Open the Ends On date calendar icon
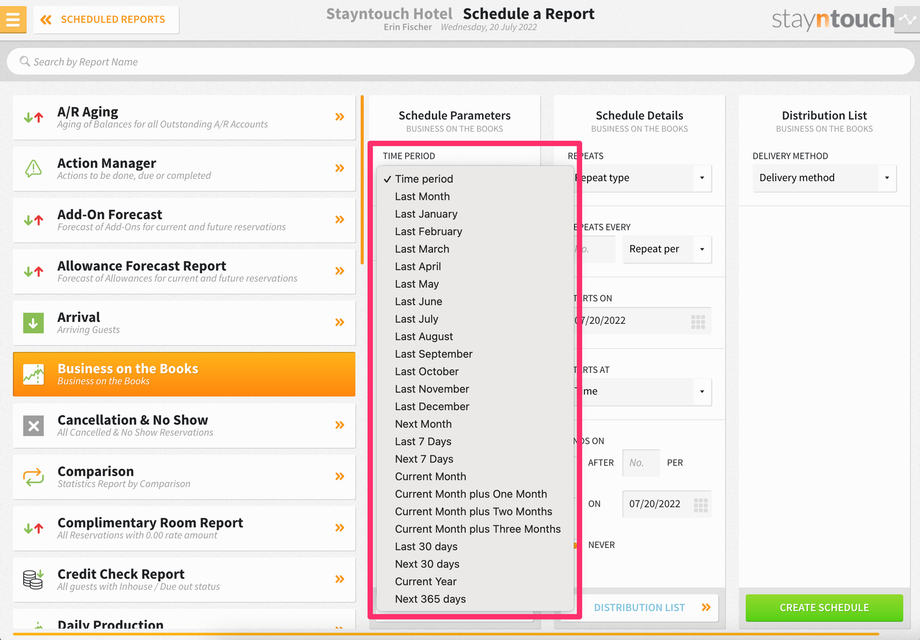The height and width of the screenshot is (640, 920). click(701, 504)
